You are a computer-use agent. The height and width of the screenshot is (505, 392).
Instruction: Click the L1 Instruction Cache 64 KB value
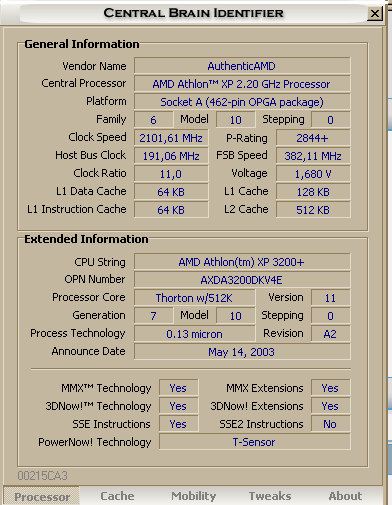coord(171,210)
